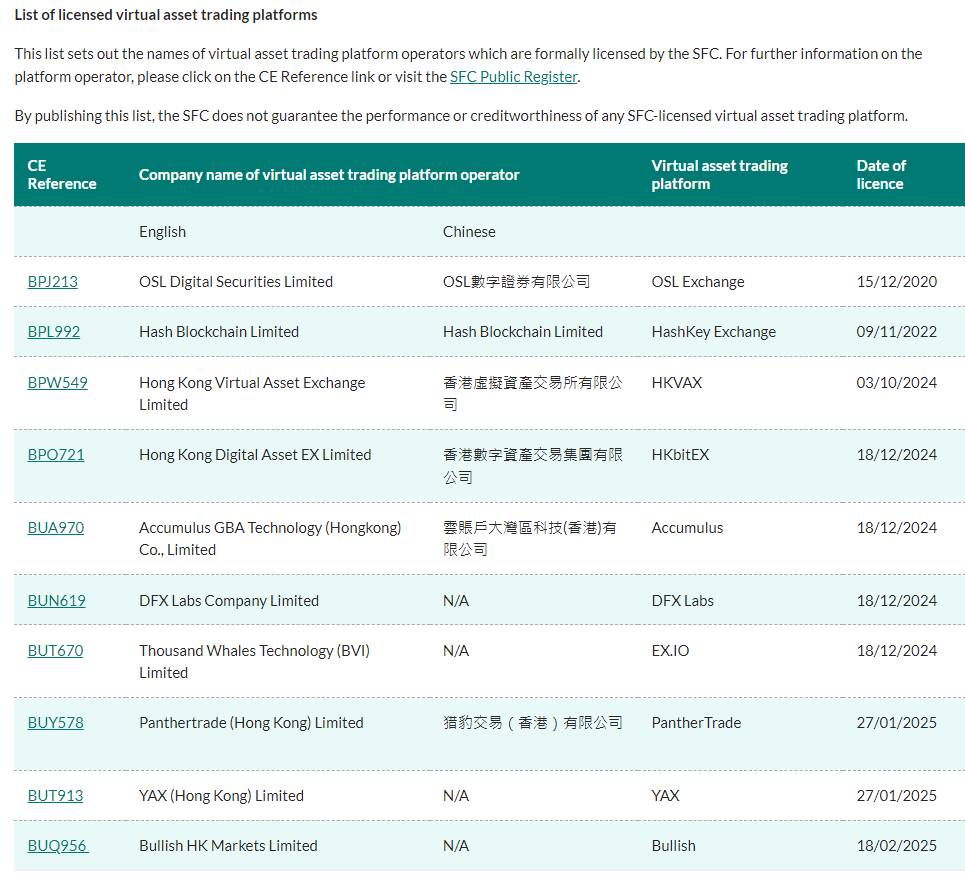Click licence date 09/11/2022
Viewport: 965px width, 877px height.
pyautogui.click(x=897, y=332)
